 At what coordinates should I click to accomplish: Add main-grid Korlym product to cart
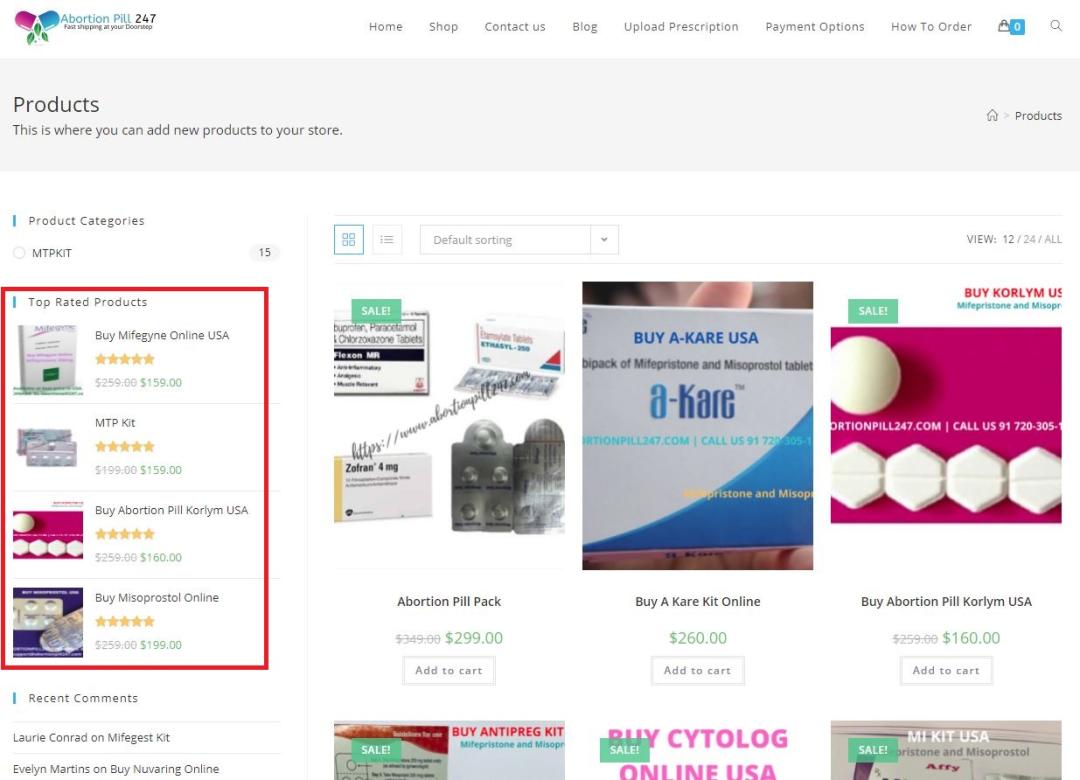coord(946,670)
